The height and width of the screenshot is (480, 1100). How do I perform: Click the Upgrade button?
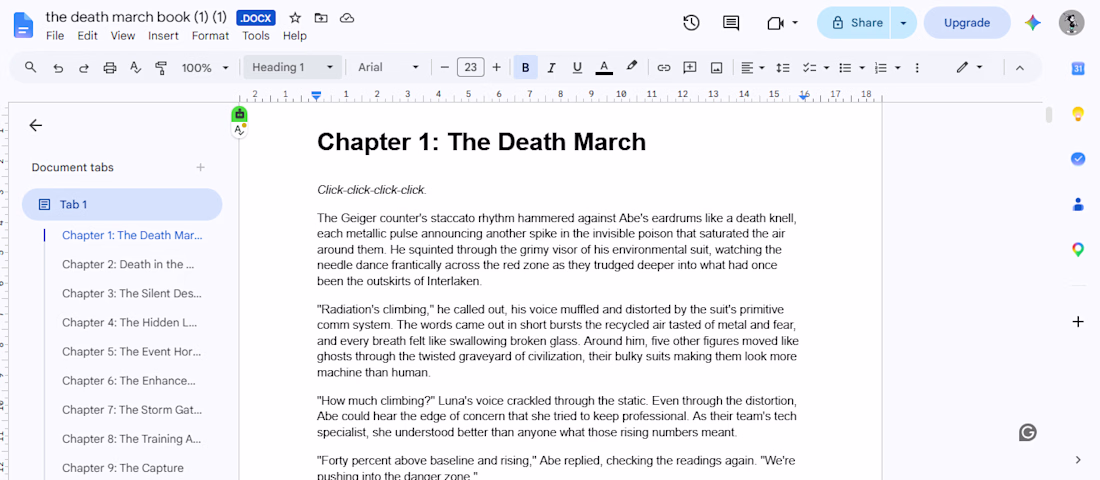click(x=967, y=23)
